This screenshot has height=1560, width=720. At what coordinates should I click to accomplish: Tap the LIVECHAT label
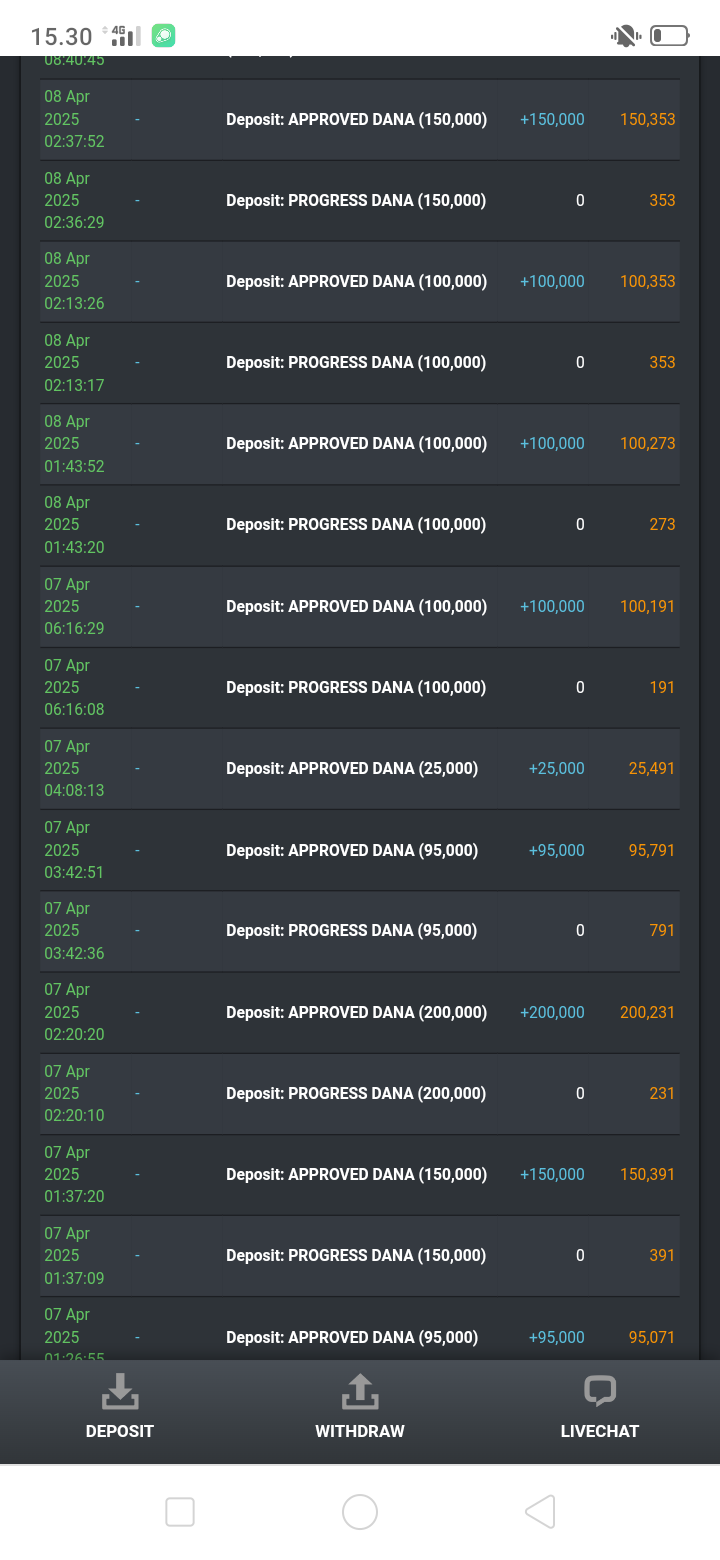(600, 1431)
